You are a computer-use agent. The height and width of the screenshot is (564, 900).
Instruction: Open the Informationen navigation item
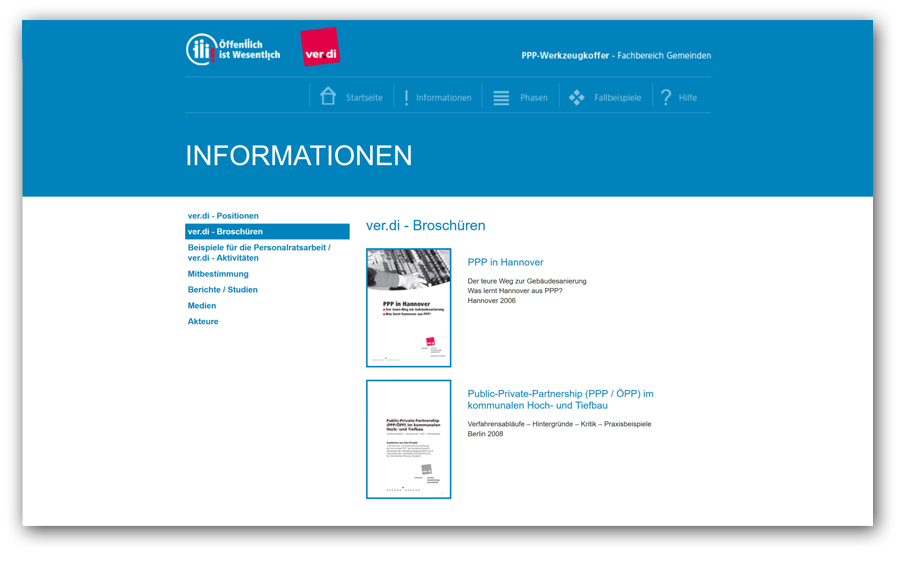(444, 98)
